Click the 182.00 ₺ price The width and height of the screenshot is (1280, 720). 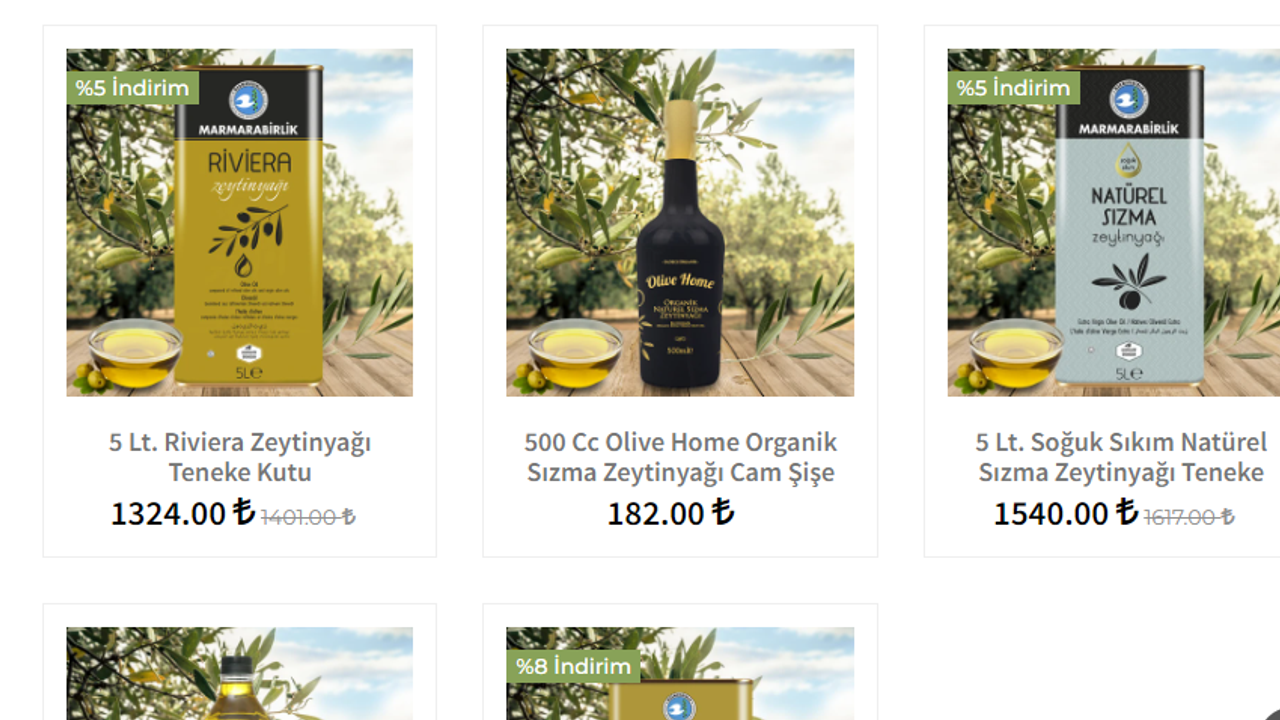pyautogui.click(x=671, y=513)
